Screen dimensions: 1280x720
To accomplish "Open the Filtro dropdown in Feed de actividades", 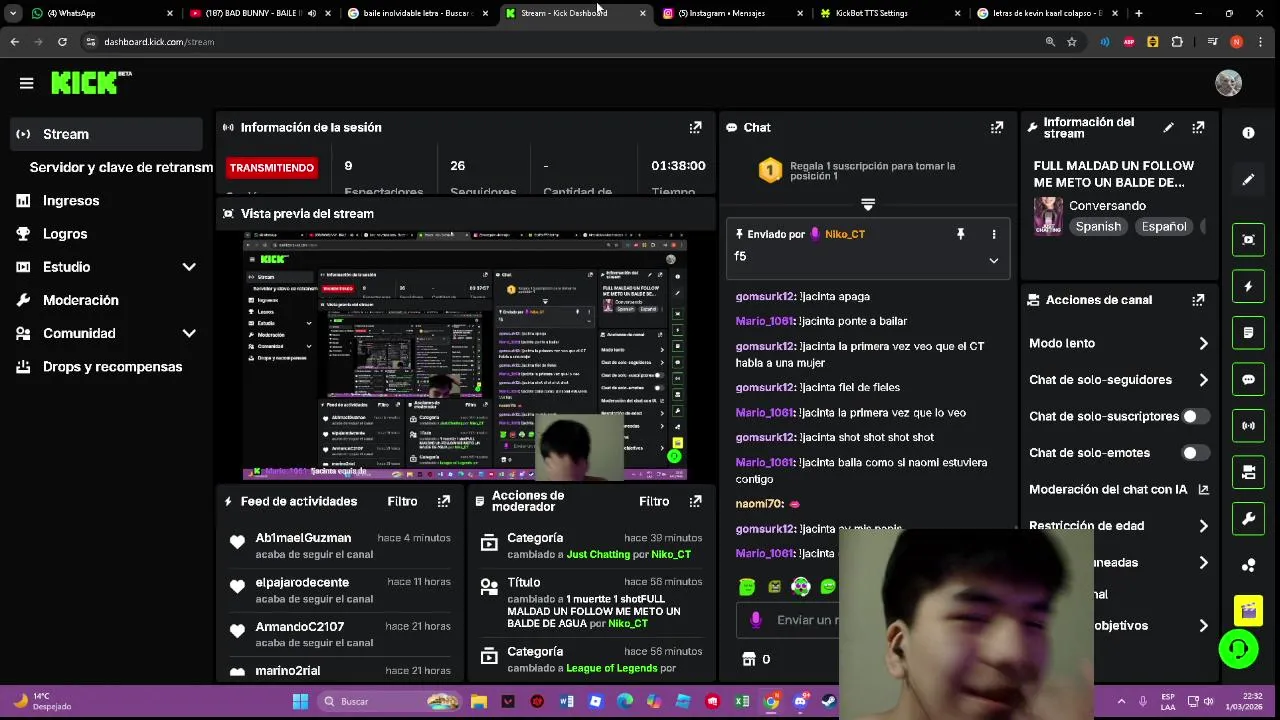I will click(x=402, y=501).
